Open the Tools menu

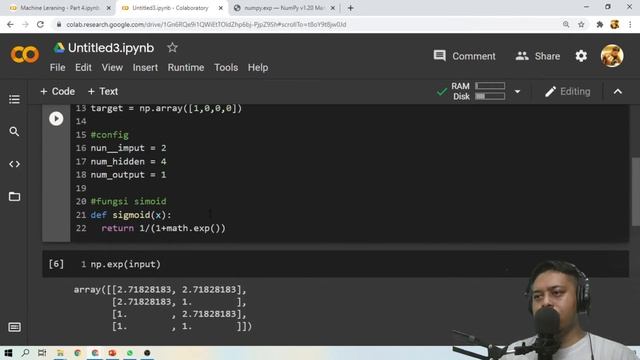226,67
